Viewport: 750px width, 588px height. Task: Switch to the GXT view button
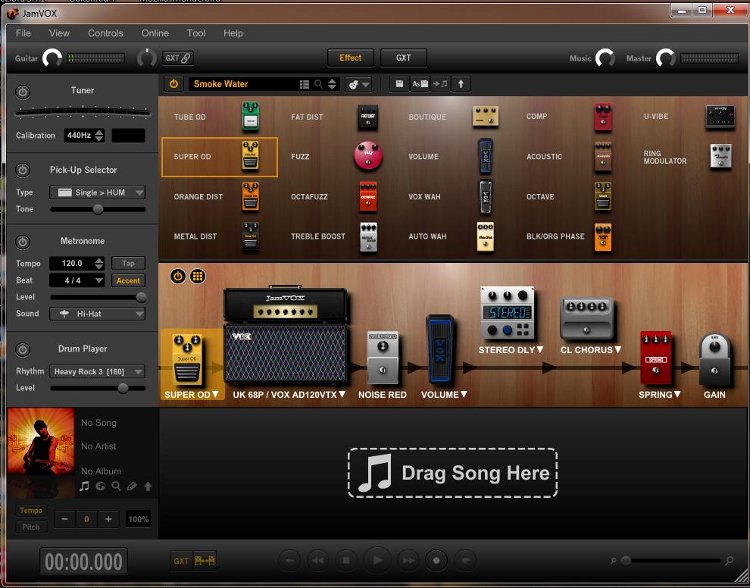point(403,58)
